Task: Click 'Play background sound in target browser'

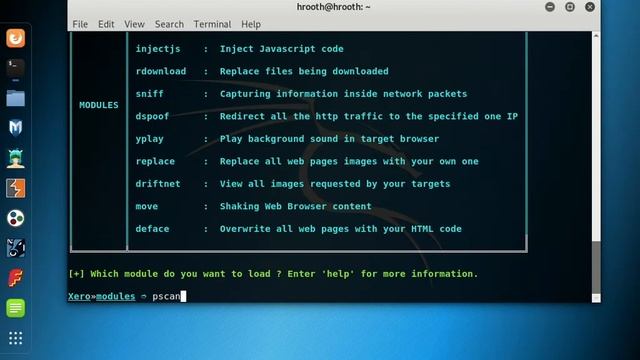Action: pos(329,139)
